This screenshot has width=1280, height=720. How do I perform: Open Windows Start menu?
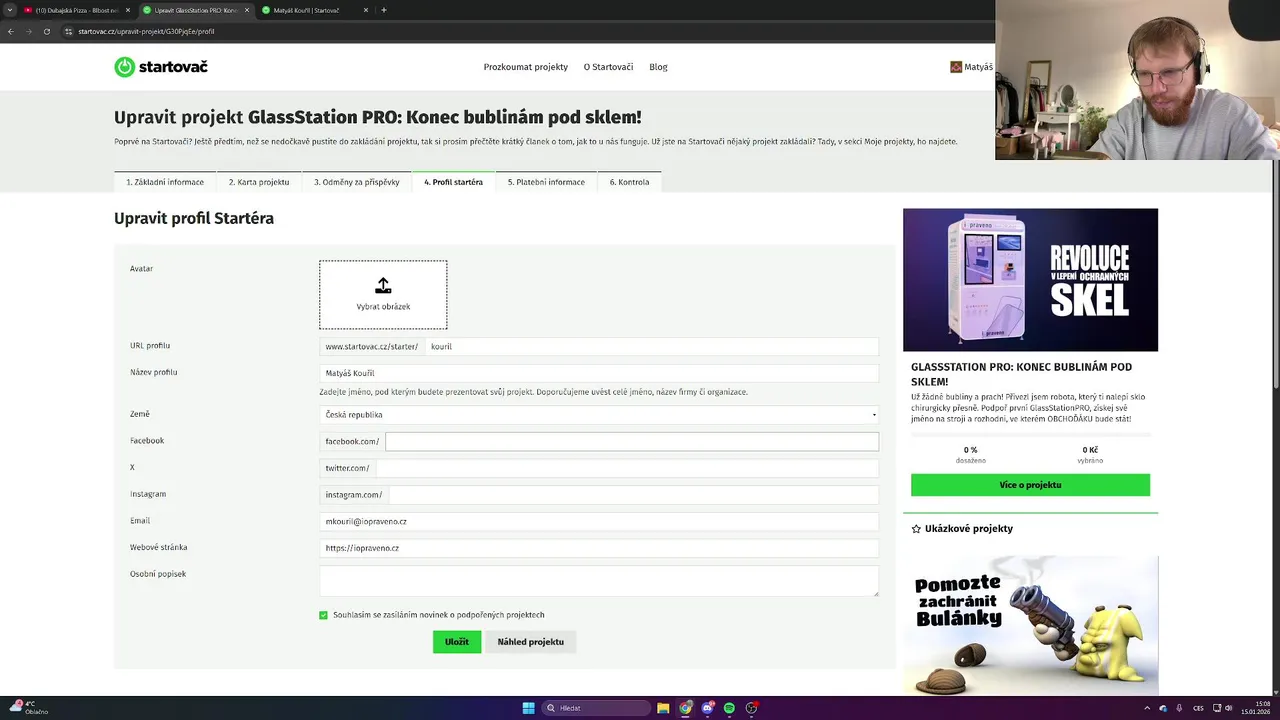(x=528, y=708)
